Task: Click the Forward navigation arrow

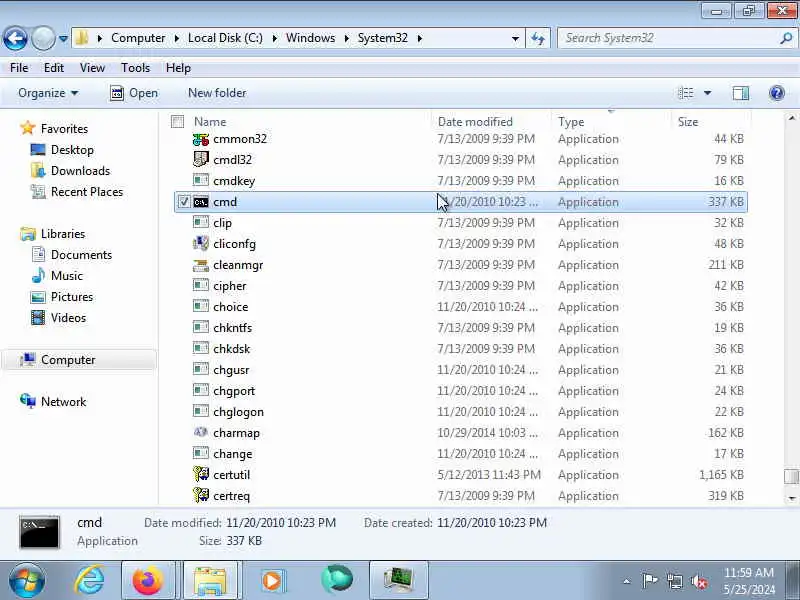Action: (x=43, y=38)
